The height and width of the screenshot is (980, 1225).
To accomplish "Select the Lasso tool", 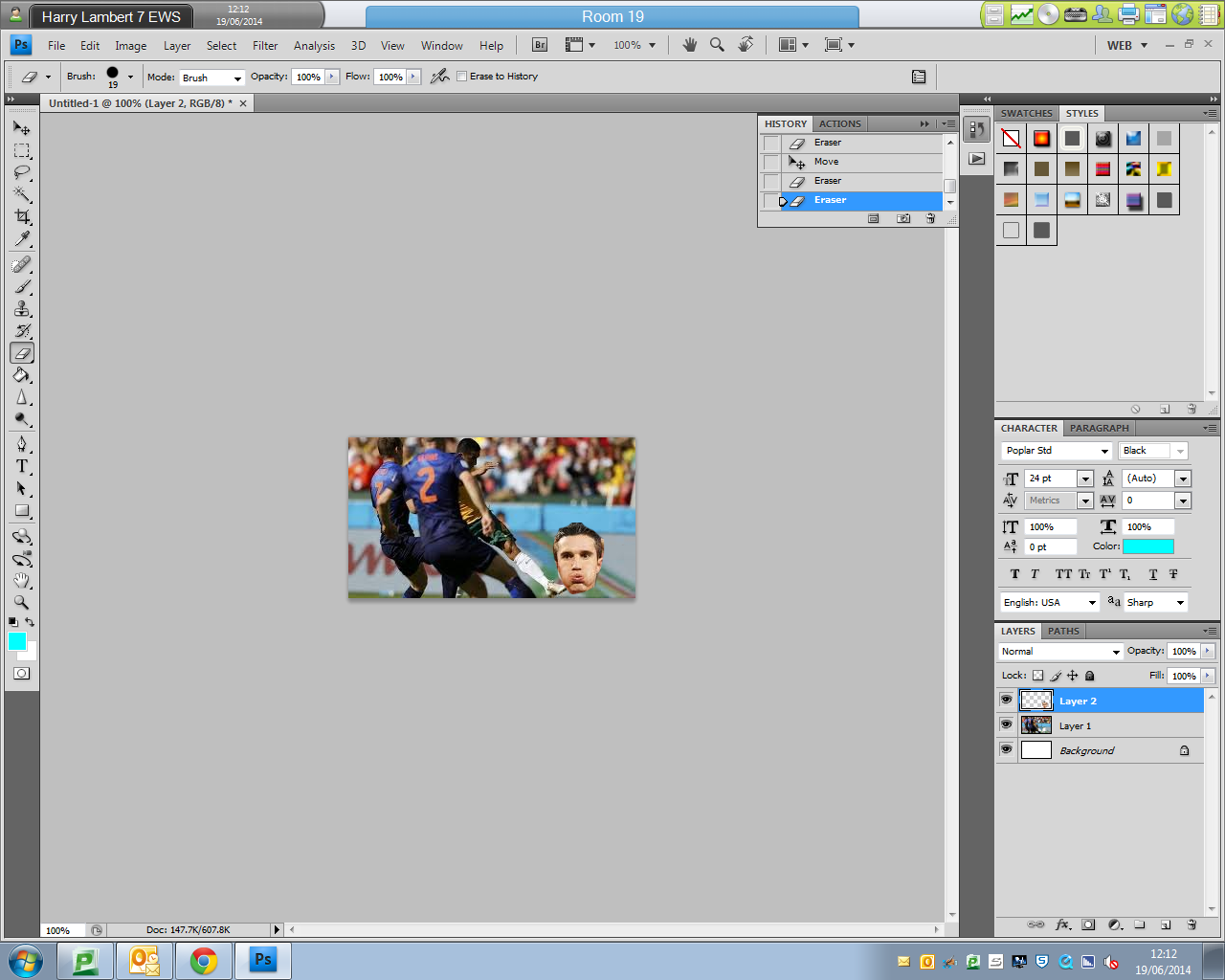I will click(22, 173).
